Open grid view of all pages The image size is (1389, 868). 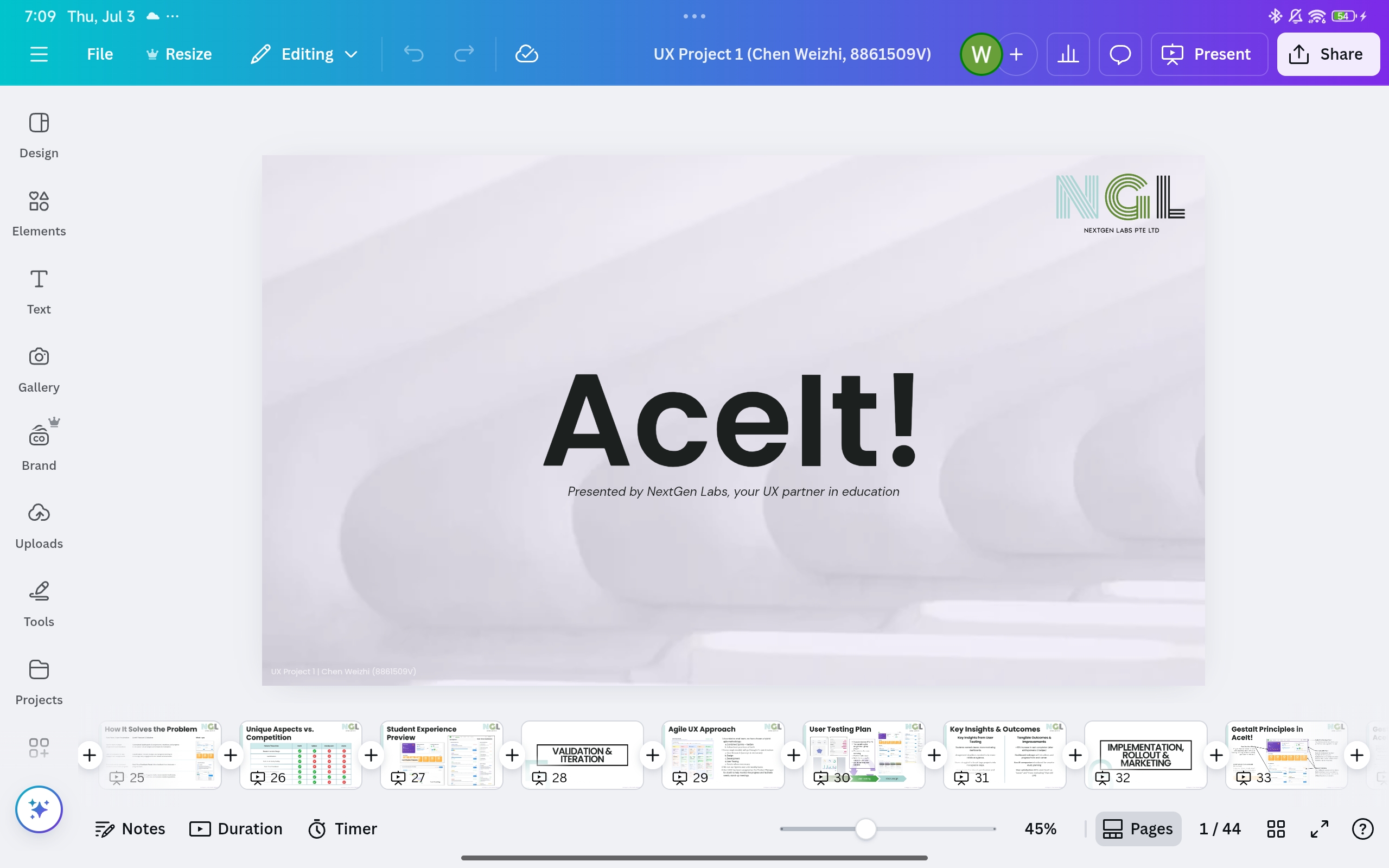tap(1276, 828)
